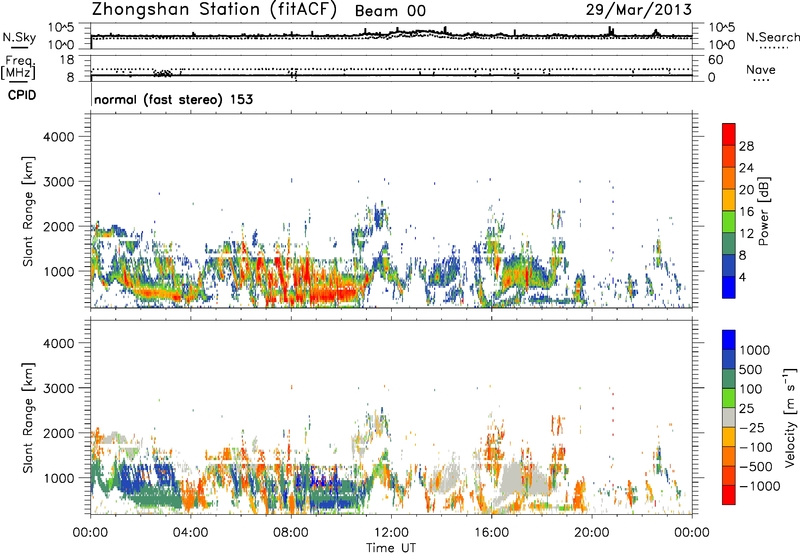Click the '08:00' time axis tick label
This screenshot has height=554, width=800.
(291, 533)
